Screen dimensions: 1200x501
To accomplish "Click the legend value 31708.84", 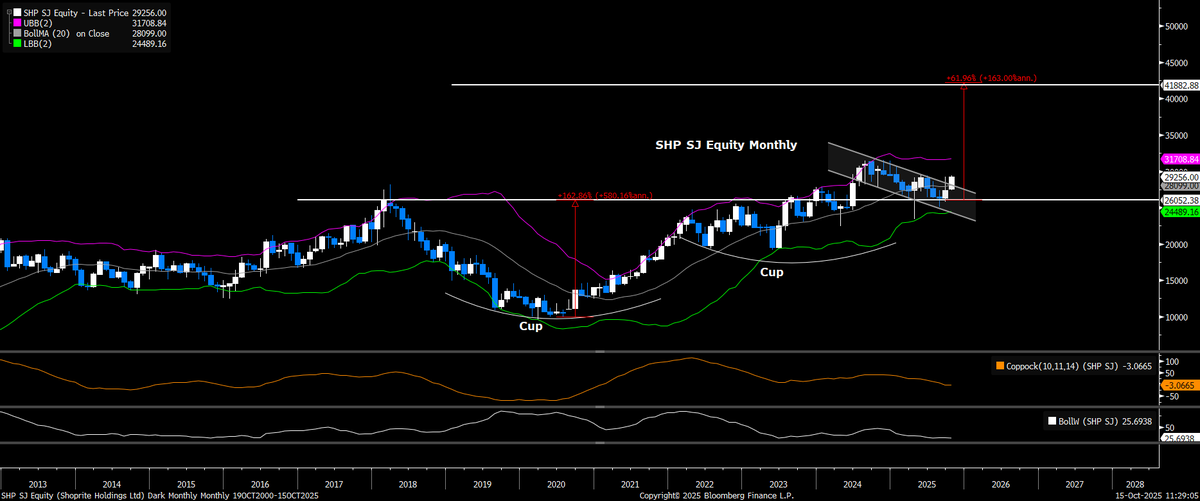I will click(147, 22).
